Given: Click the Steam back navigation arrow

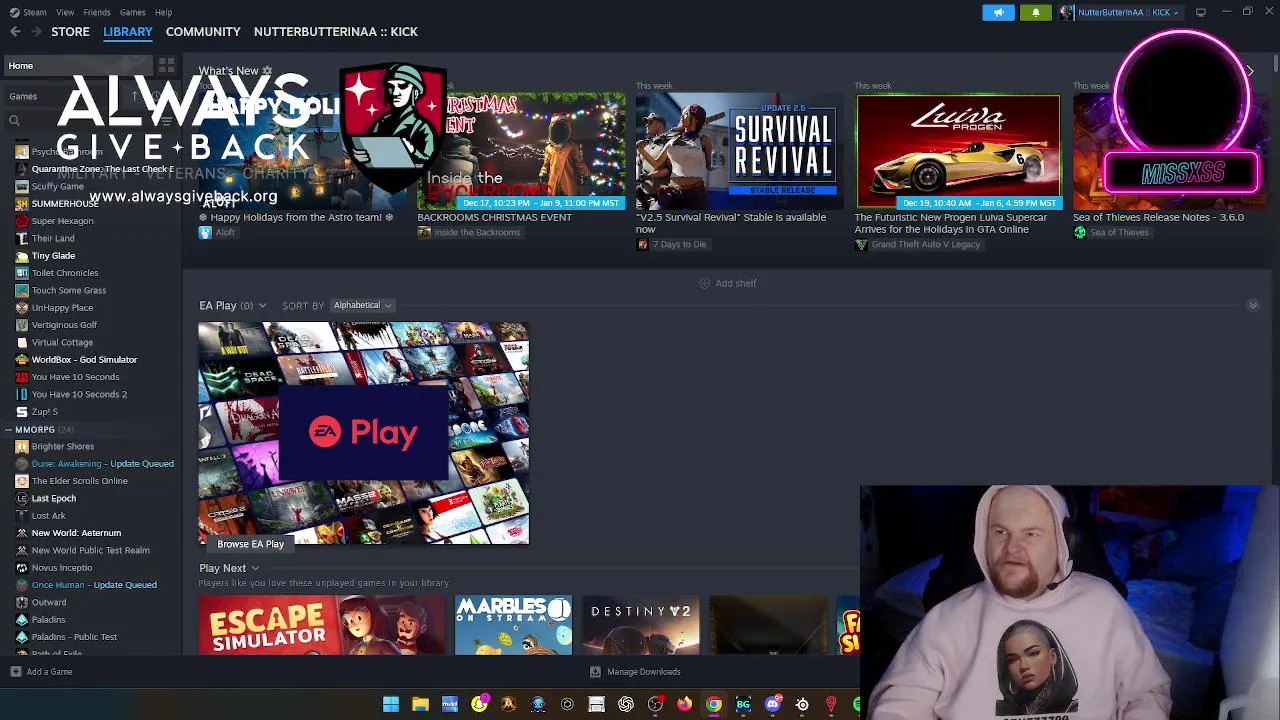Looking at the screenshot, I should click(x=15, y=32).
